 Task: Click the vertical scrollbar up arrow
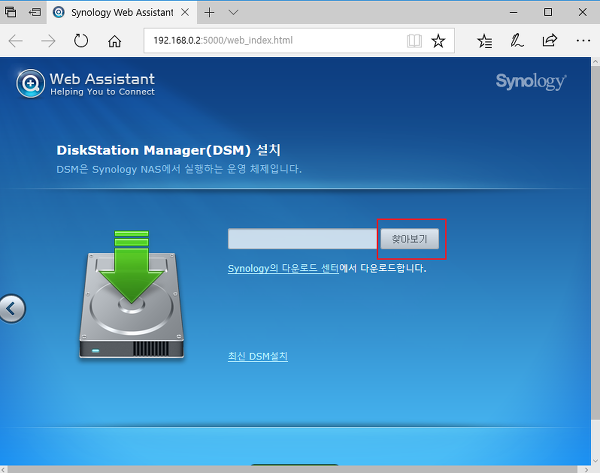tap(595, 62)
